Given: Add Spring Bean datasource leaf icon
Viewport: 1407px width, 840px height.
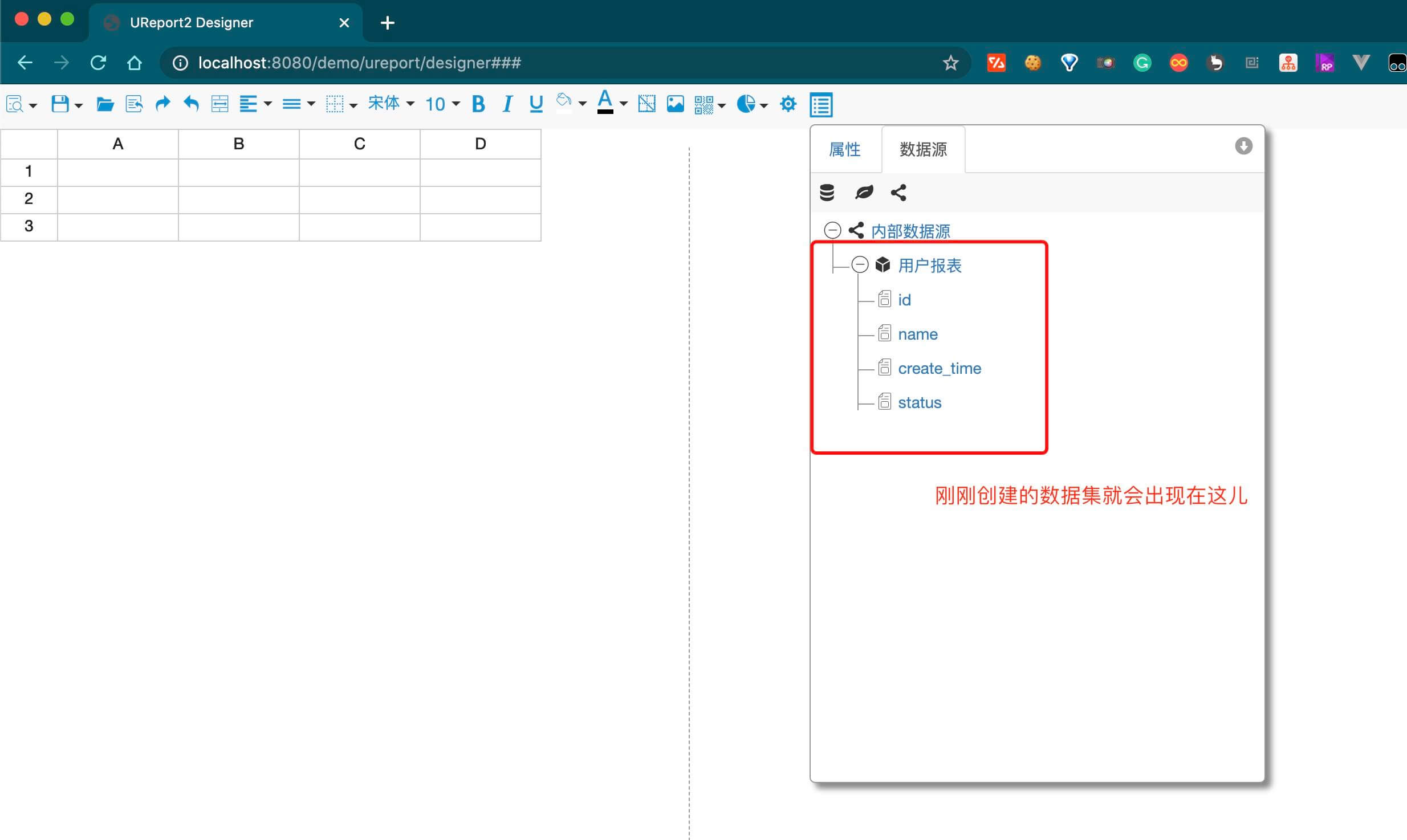Looking at the screenshot, I should 864,193.
